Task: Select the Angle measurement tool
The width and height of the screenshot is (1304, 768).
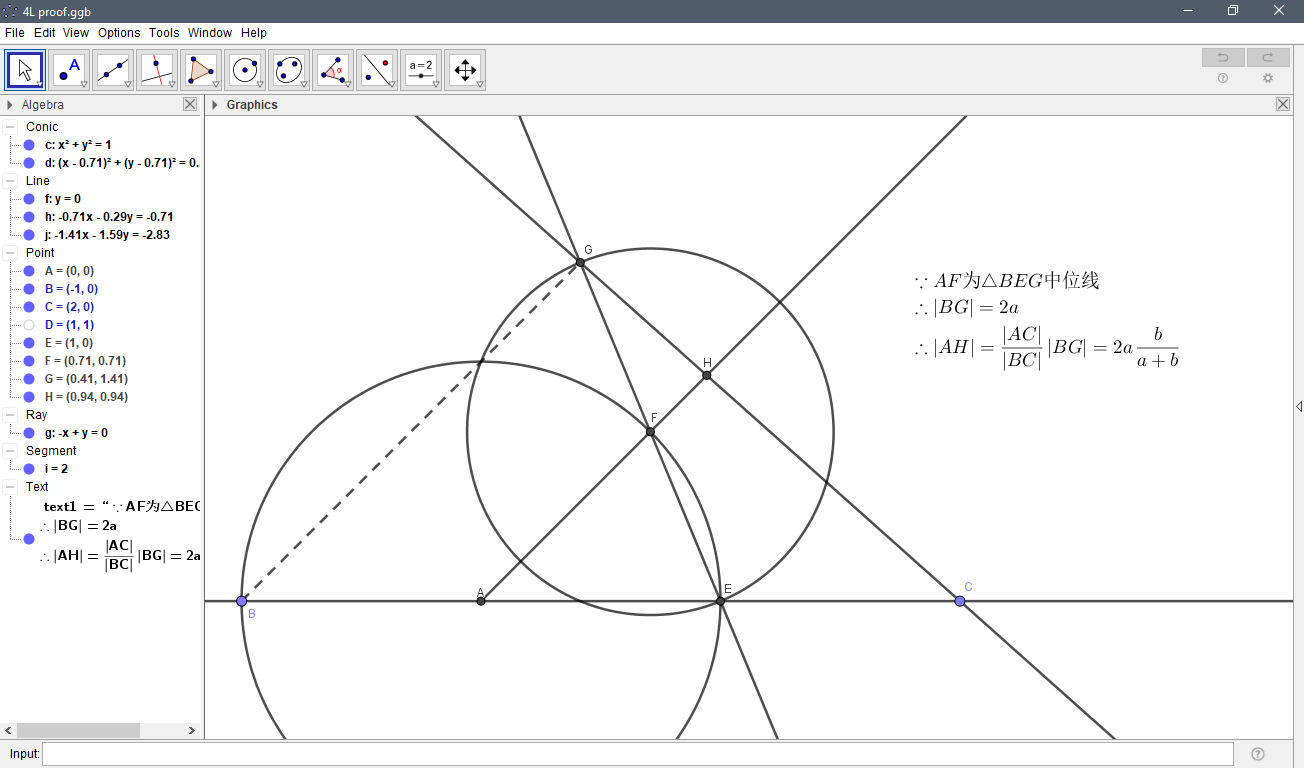Action: [x=333, y=69]
